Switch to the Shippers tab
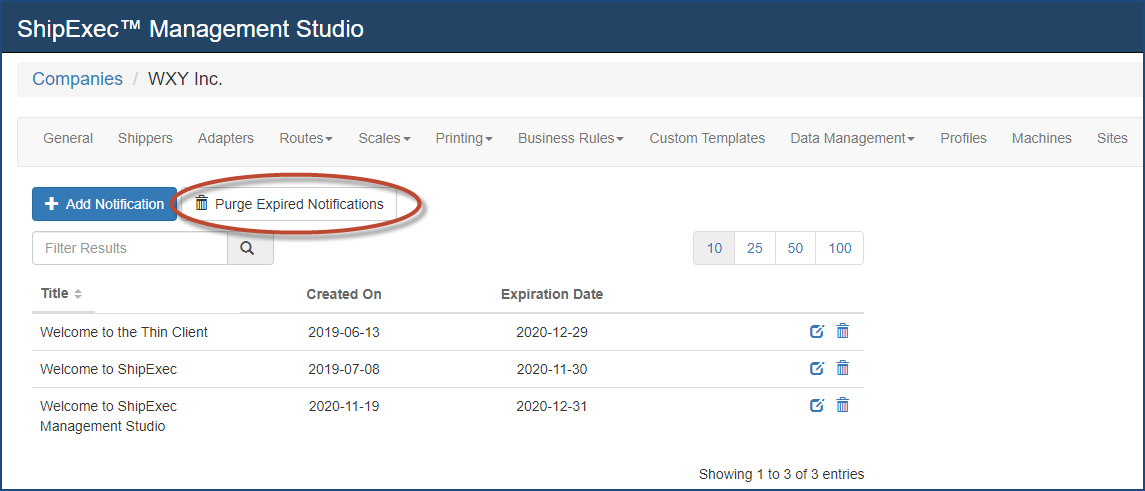Screen dimensions: 1145x491 pyautogui.click(x=145, y=138)
